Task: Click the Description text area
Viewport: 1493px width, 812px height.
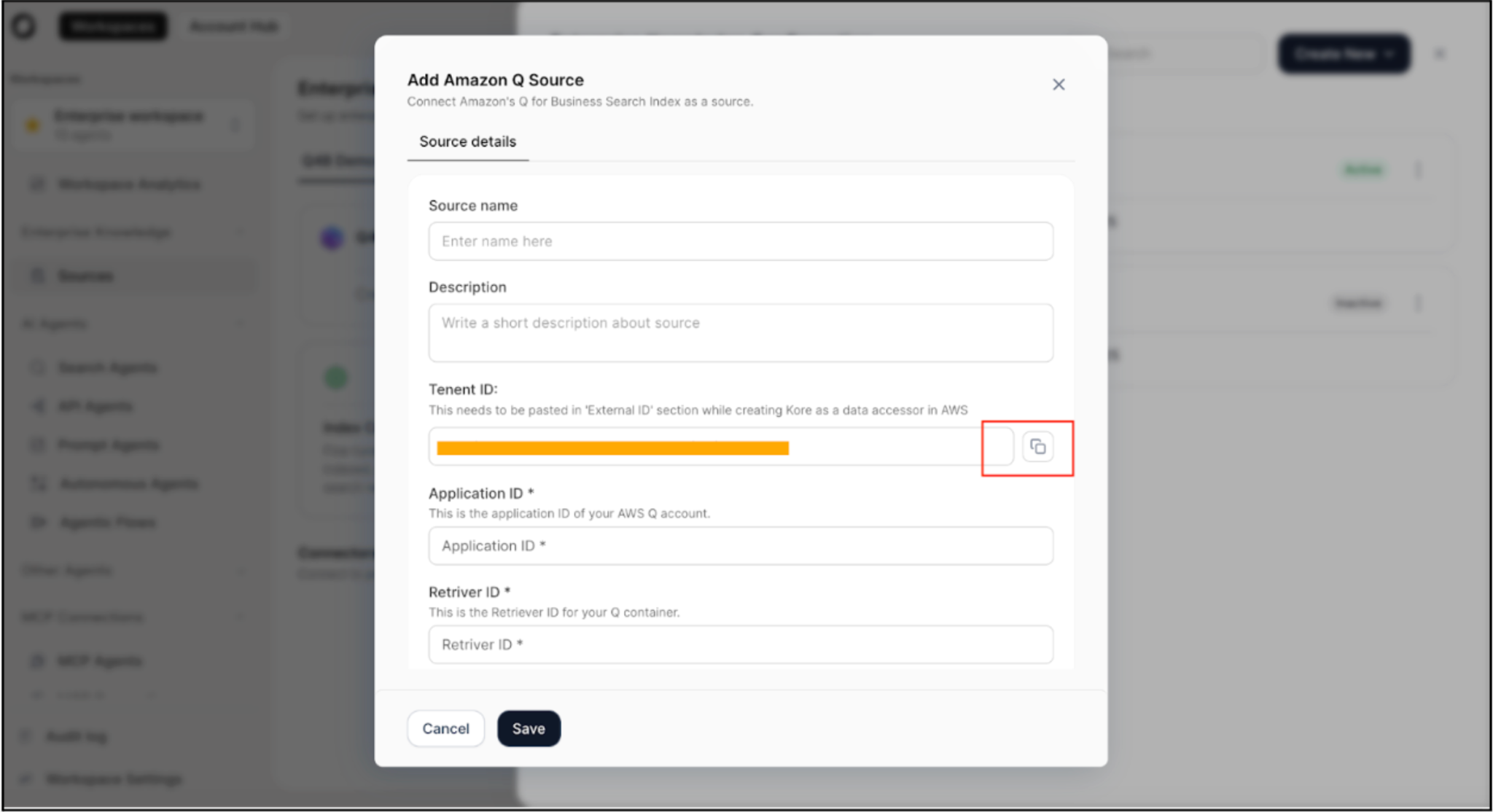Action: (740, 332)
